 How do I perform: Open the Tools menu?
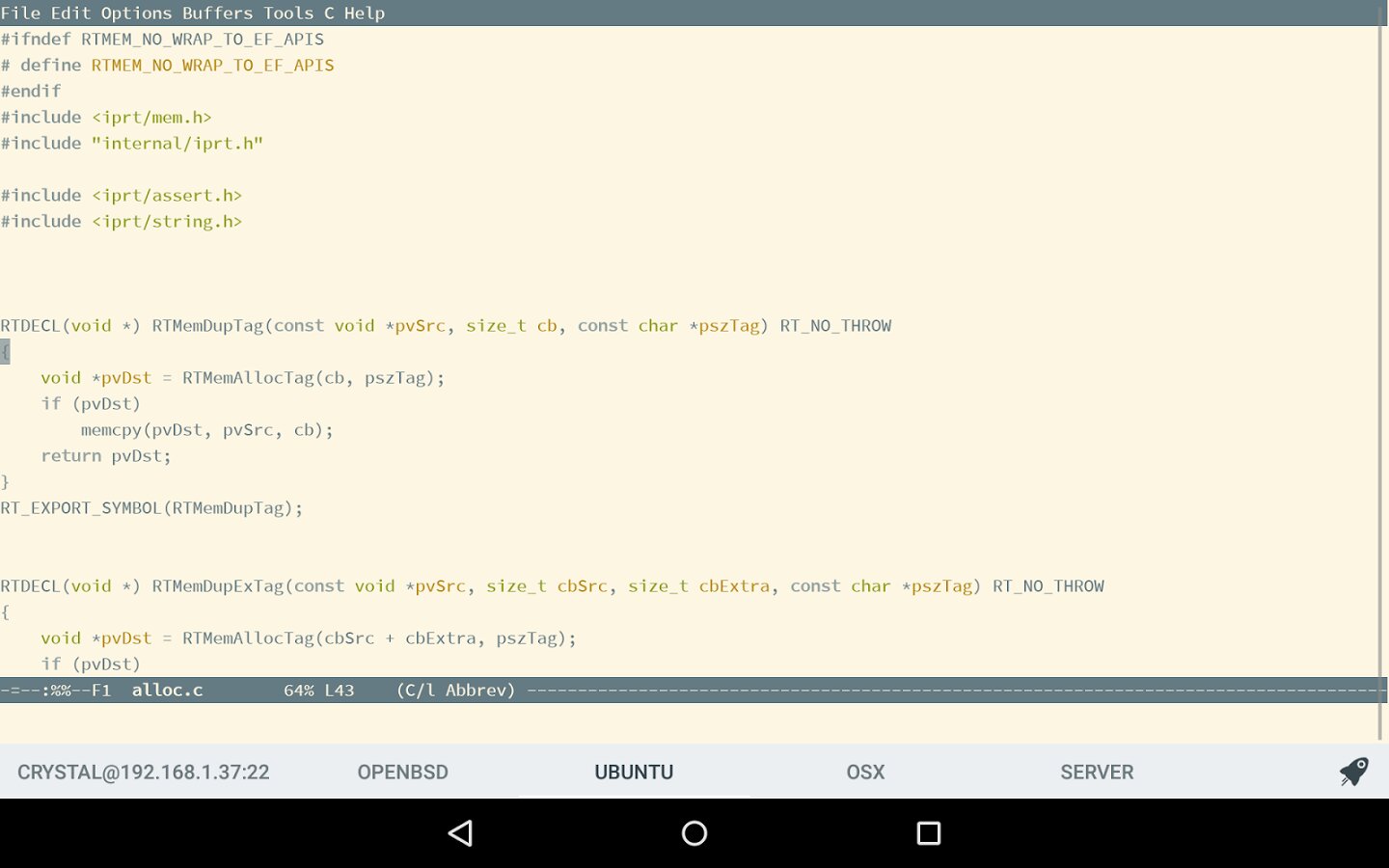pyautogui.click(x=288, y=14)
